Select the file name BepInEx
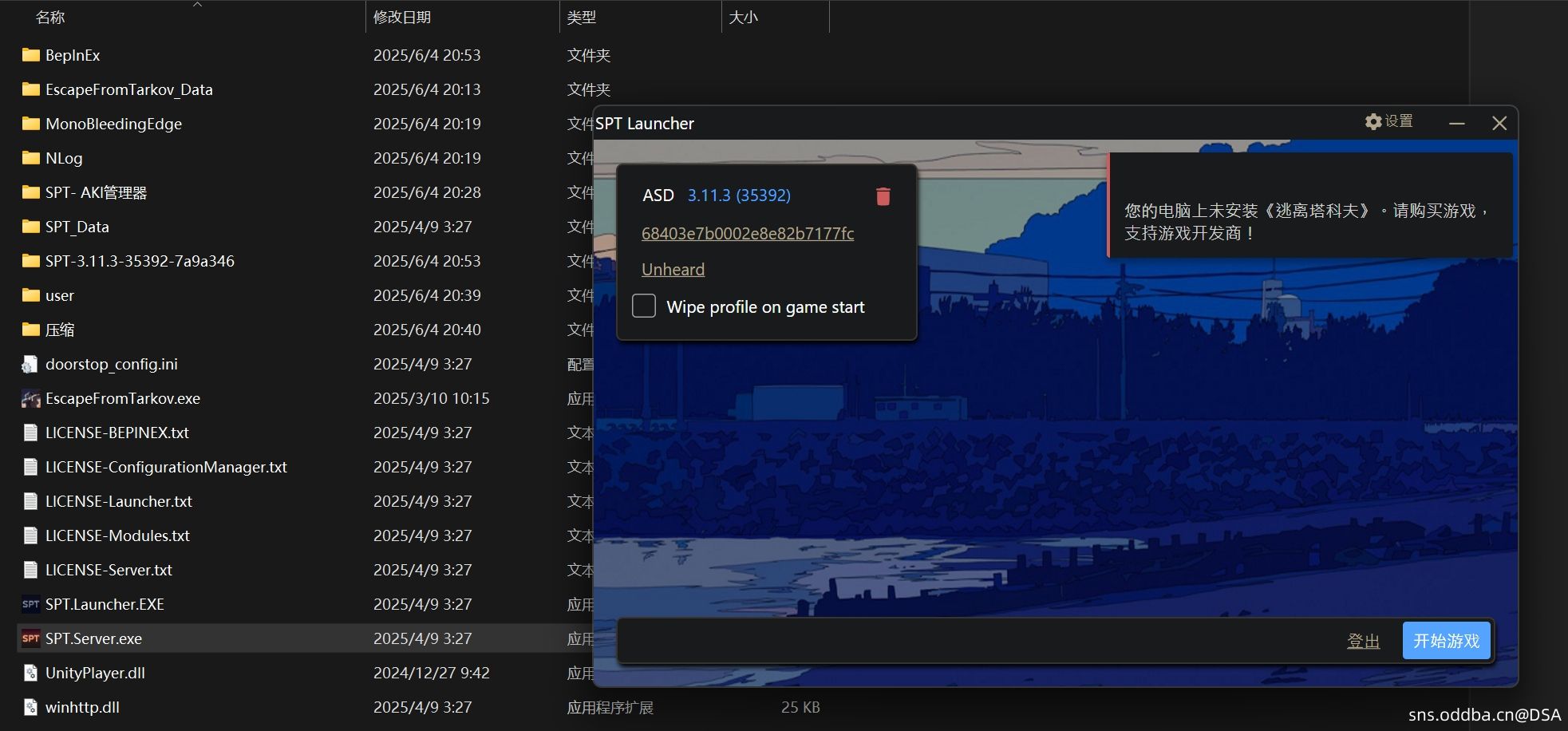 73,55
